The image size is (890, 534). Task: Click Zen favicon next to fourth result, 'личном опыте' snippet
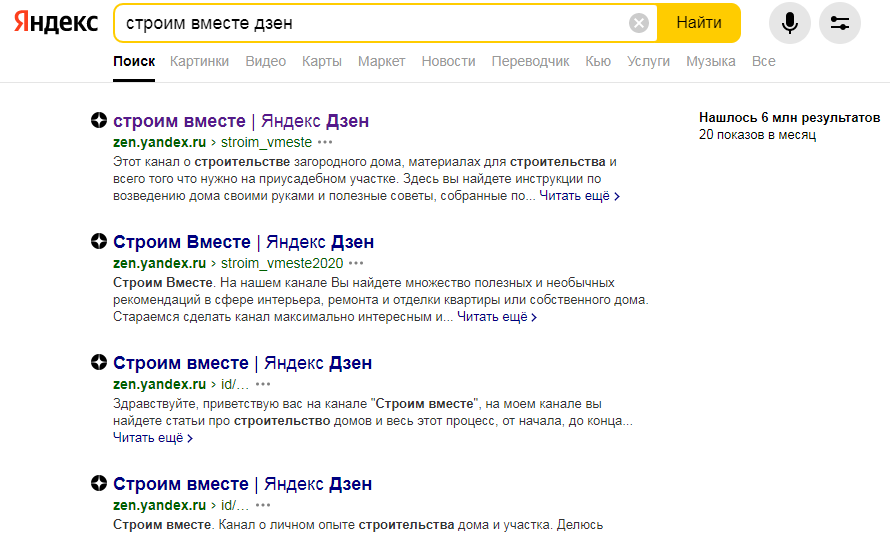pyautogui.click(x=99, y=483)
